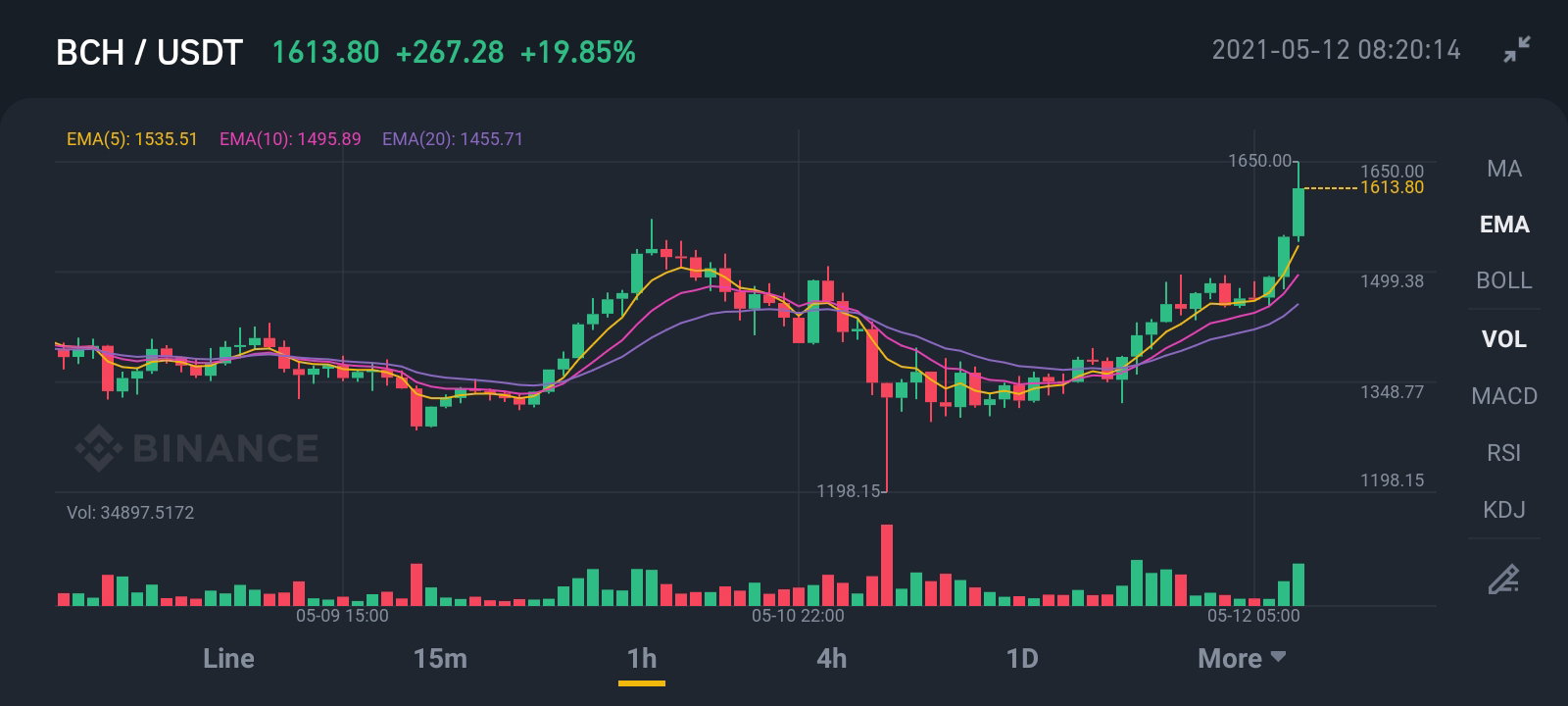Open the drawing tools pencil icon
1568x706 pixels.
click(1503, 580)
